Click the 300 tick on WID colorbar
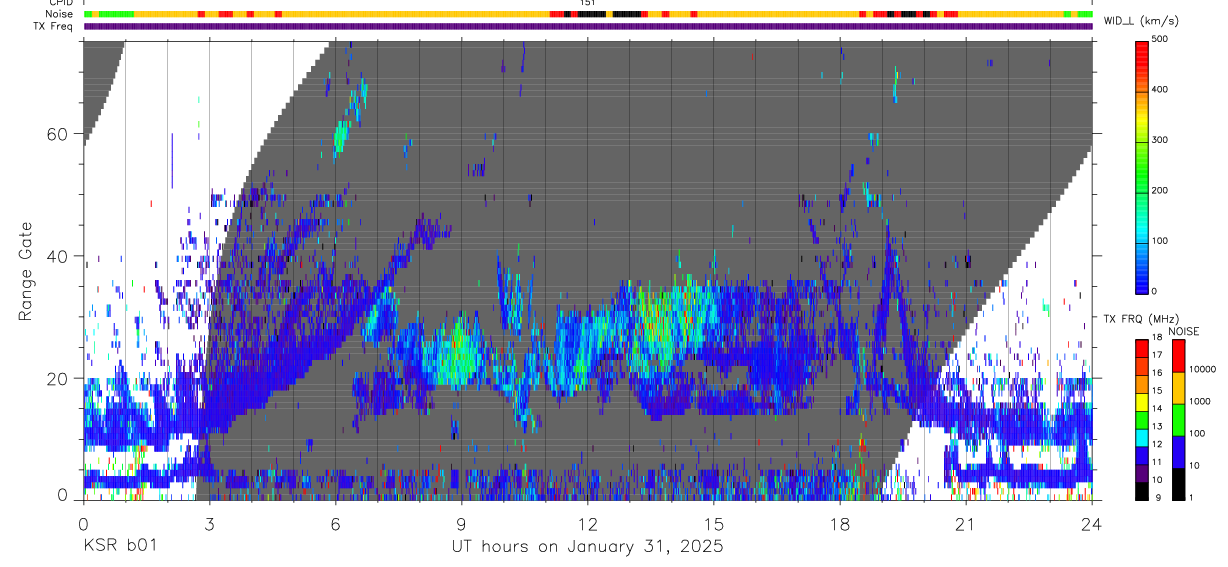This screenshot has height=567, width=1228. click(1162, 140)
